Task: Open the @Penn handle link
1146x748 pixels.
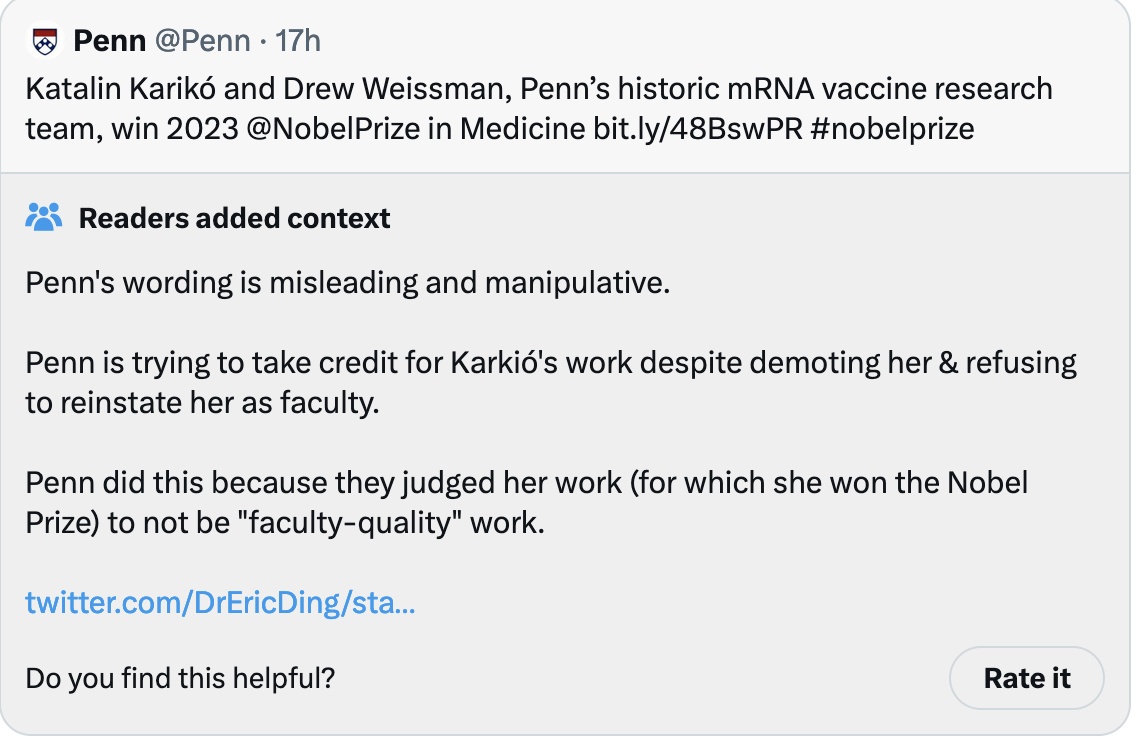Action: (202, 41)
